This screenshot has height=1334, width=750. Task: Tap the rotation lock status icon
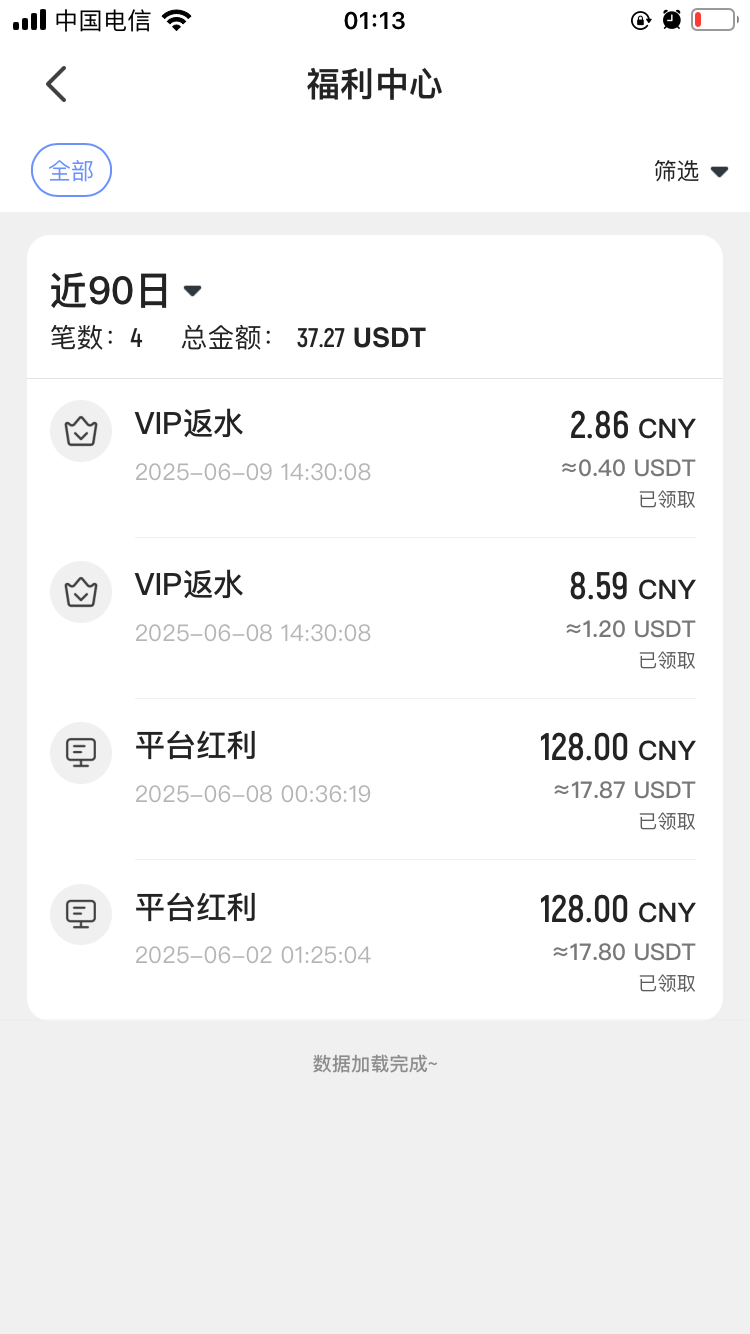pos(641,20)
